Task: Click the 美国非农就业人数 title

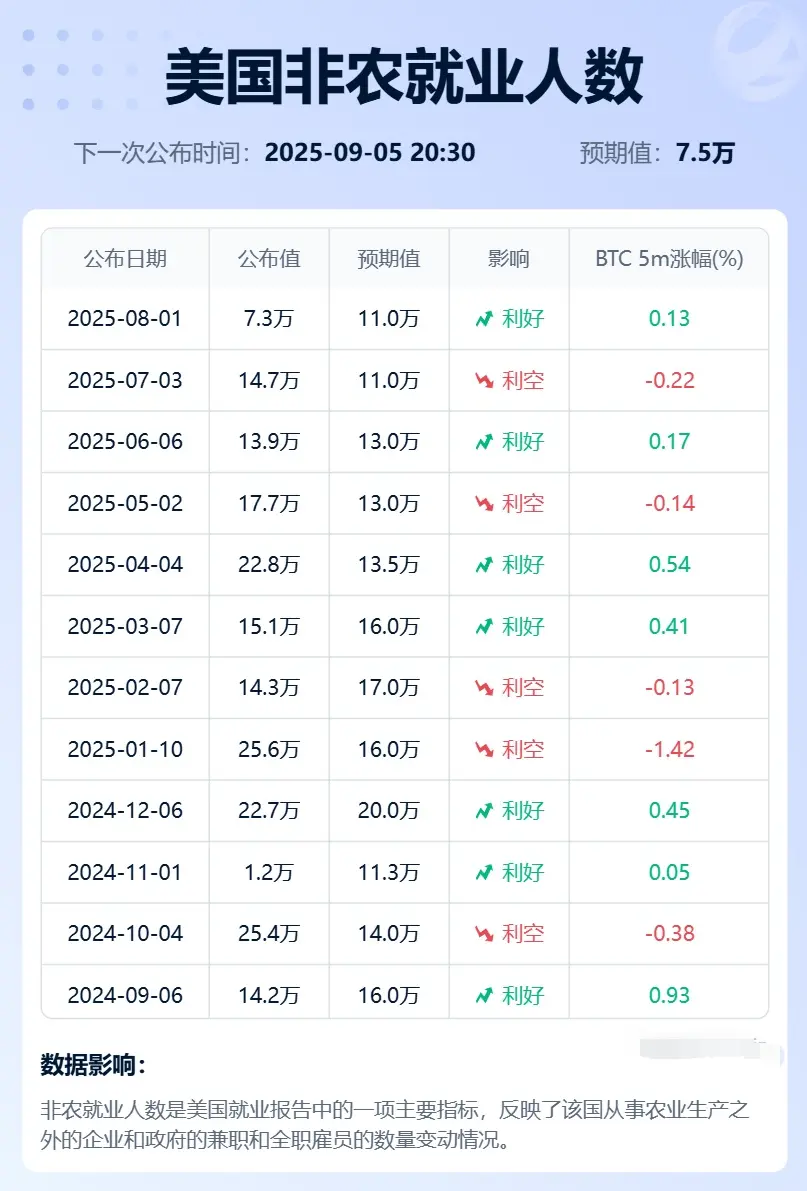Action: (404, 76)
